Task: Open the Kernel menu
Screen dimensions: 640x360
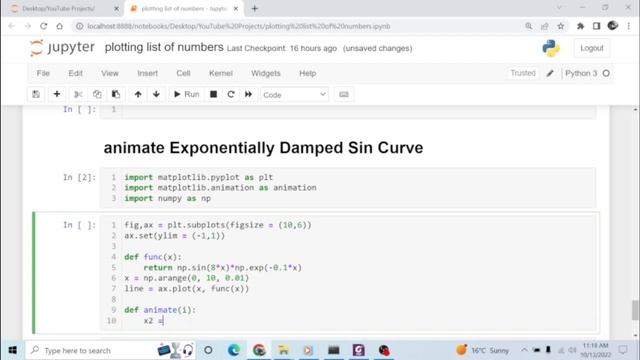Action: click(x=220, y=73)
